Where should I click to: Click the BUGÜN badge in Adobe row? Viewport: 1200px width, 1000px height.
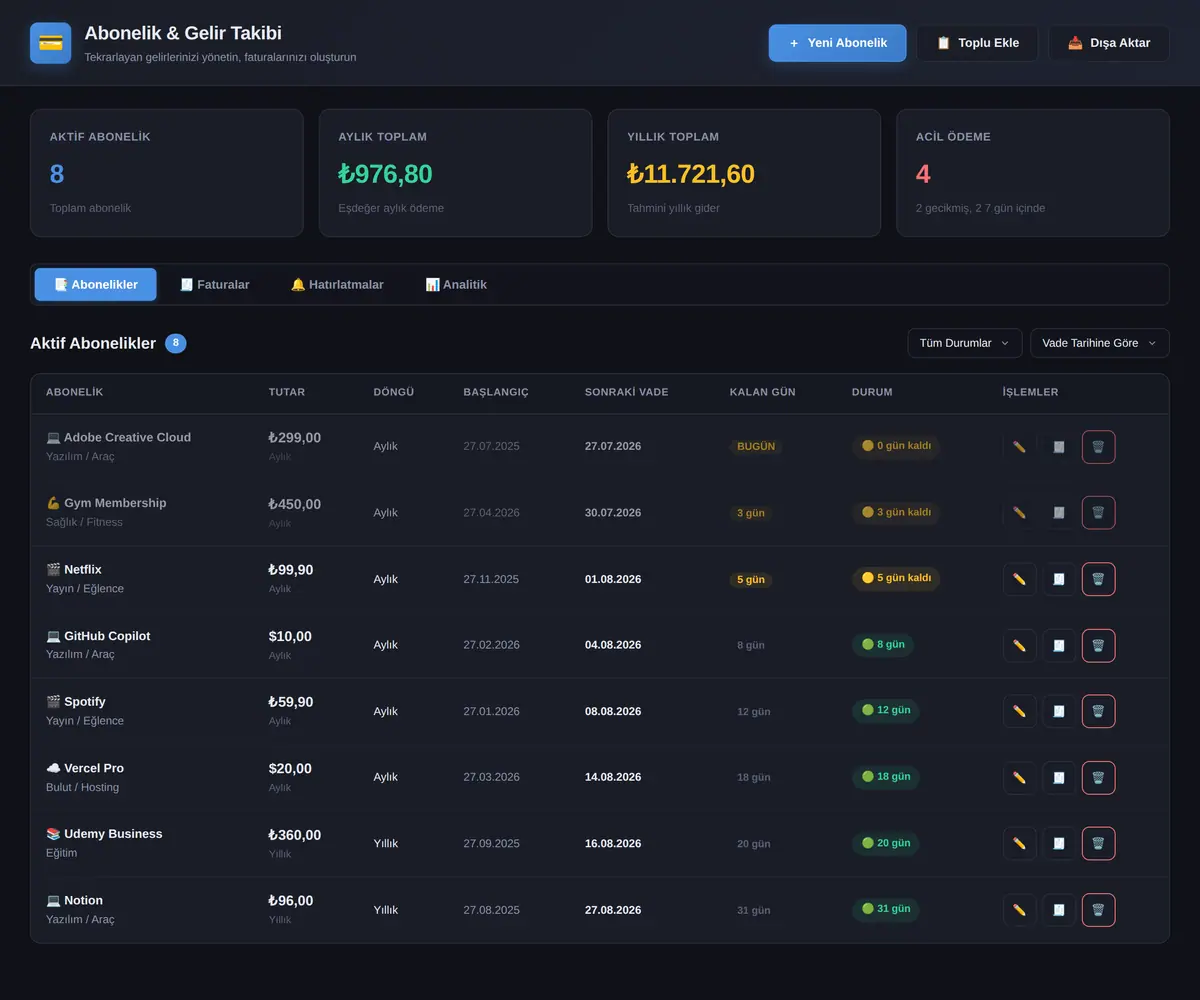point(756,447)
